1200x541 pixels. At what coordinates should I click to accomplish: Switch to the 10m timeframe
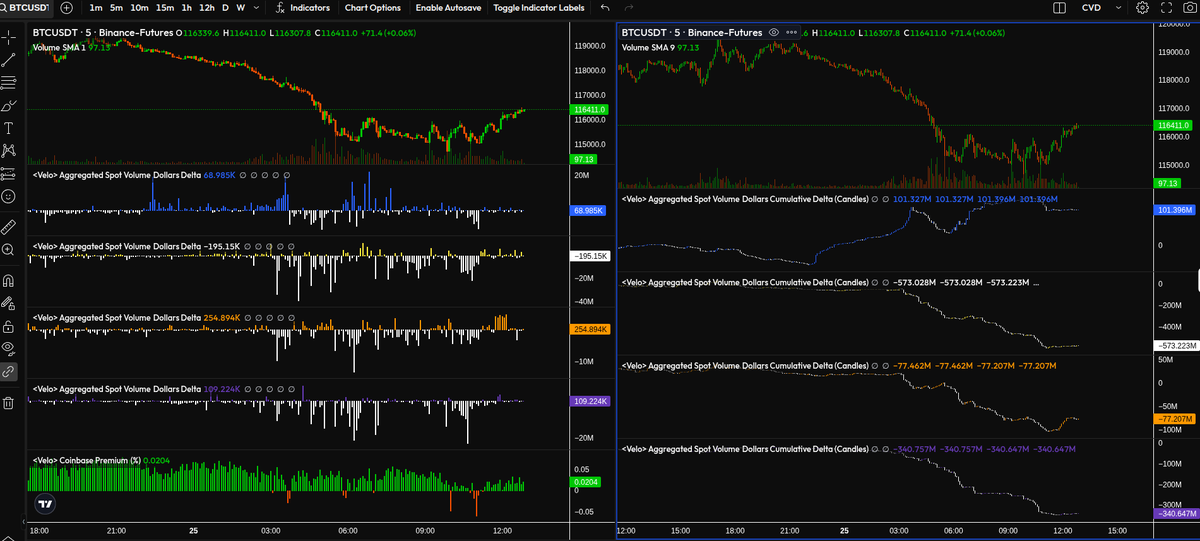[x=140, y=7]
